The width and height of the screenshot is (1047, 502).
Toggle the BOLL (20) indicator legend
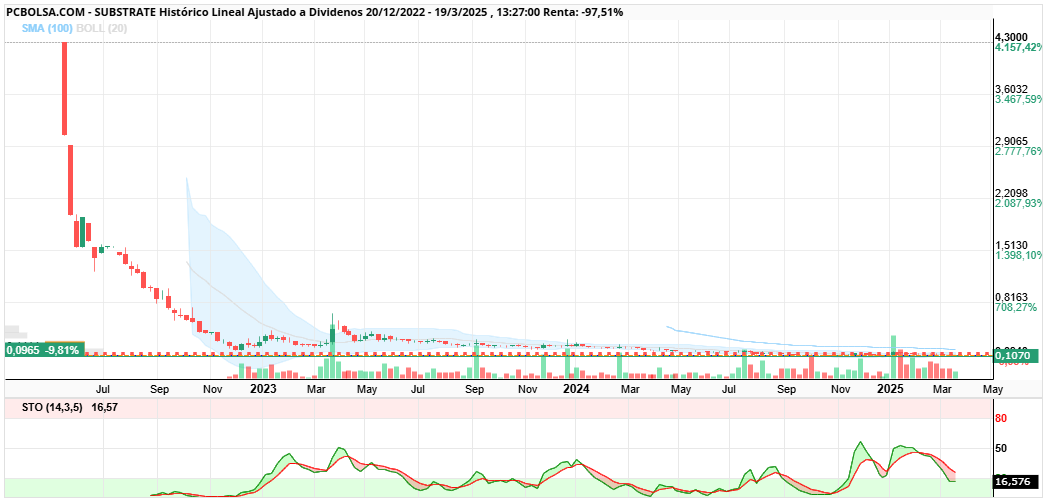101,28
